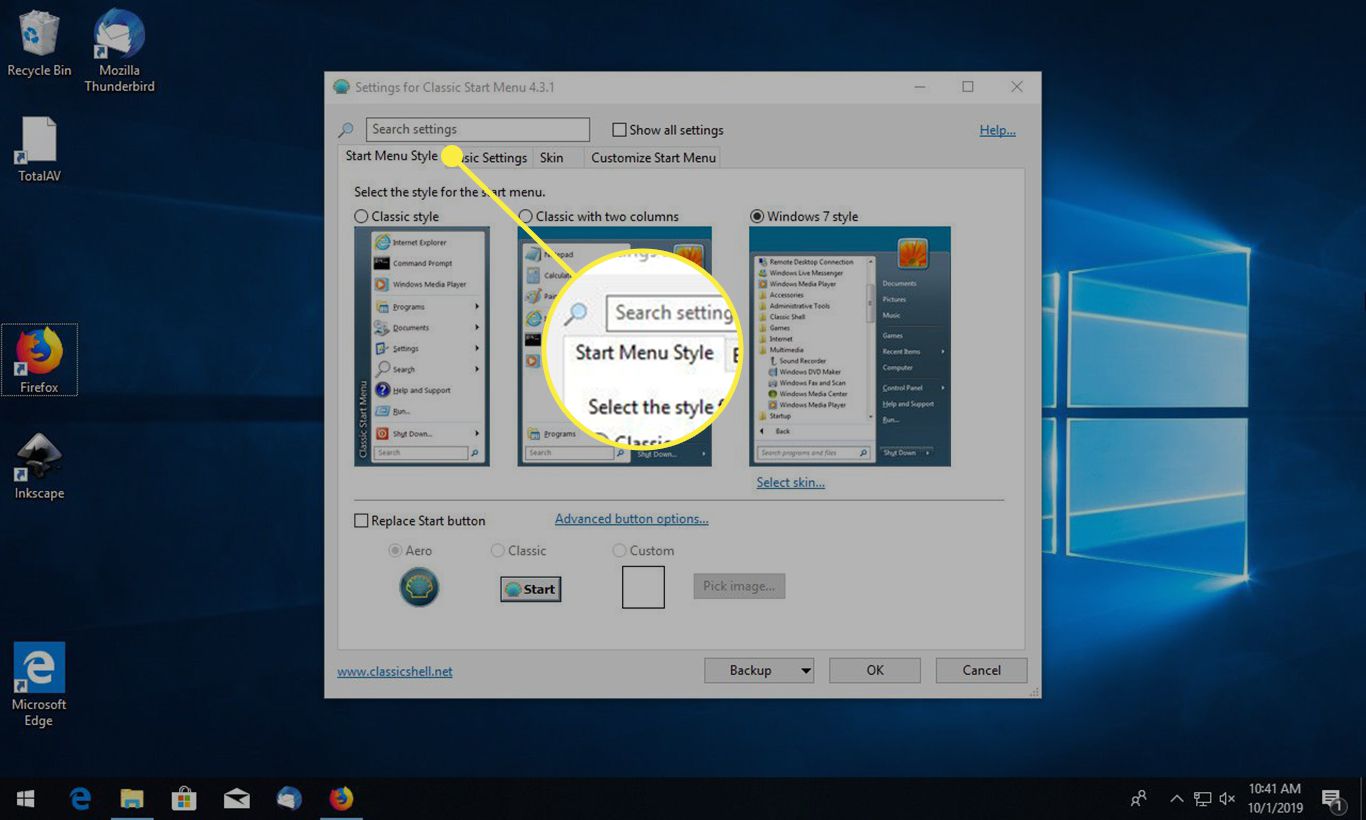Close the Classic Start Menu settings window

pos(1017,87)
